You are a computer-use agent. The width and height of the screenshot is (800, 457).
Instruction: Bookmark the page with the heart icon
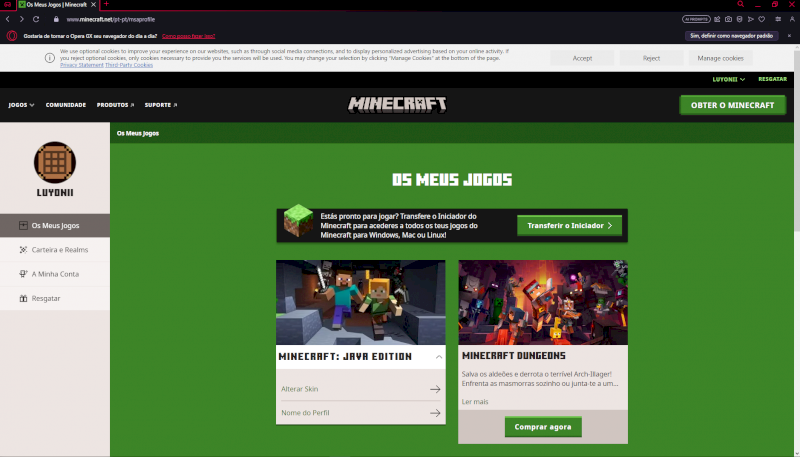(x=762, y=19)
